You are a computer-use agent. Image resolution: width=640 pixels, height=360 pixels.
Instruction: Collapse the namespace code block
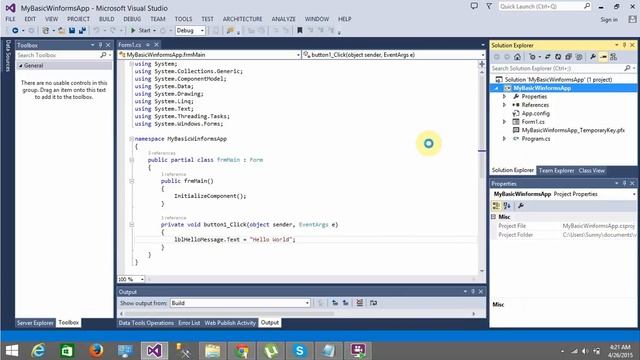[x=131, y=139]
